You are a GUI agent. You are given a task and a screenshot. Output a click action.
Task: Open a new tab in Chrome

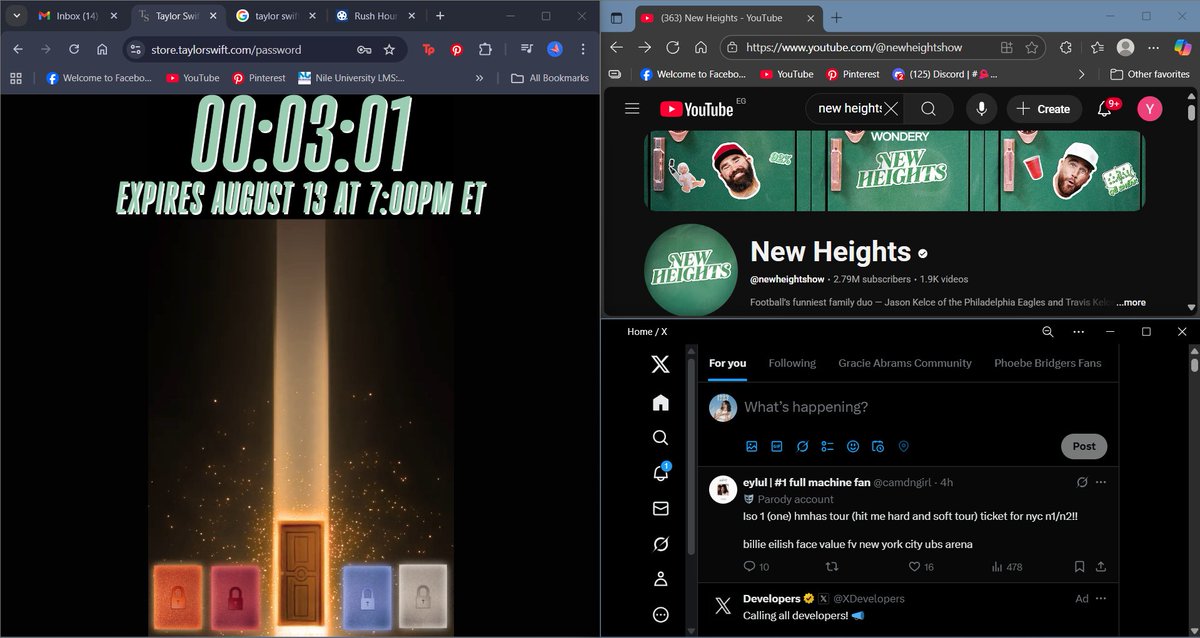tap(440, 16)
